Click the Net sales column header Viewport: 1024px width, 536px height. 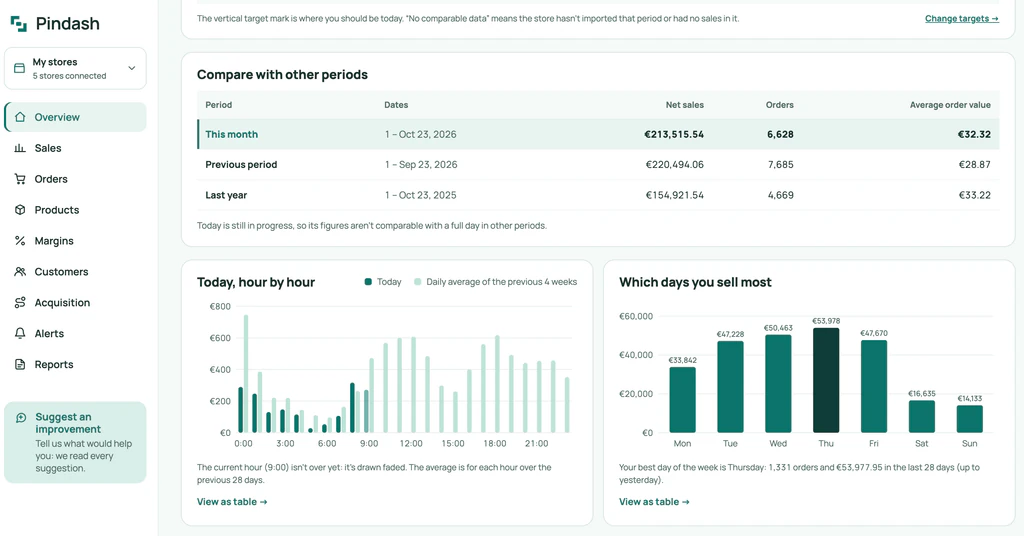tap(684, 104)
